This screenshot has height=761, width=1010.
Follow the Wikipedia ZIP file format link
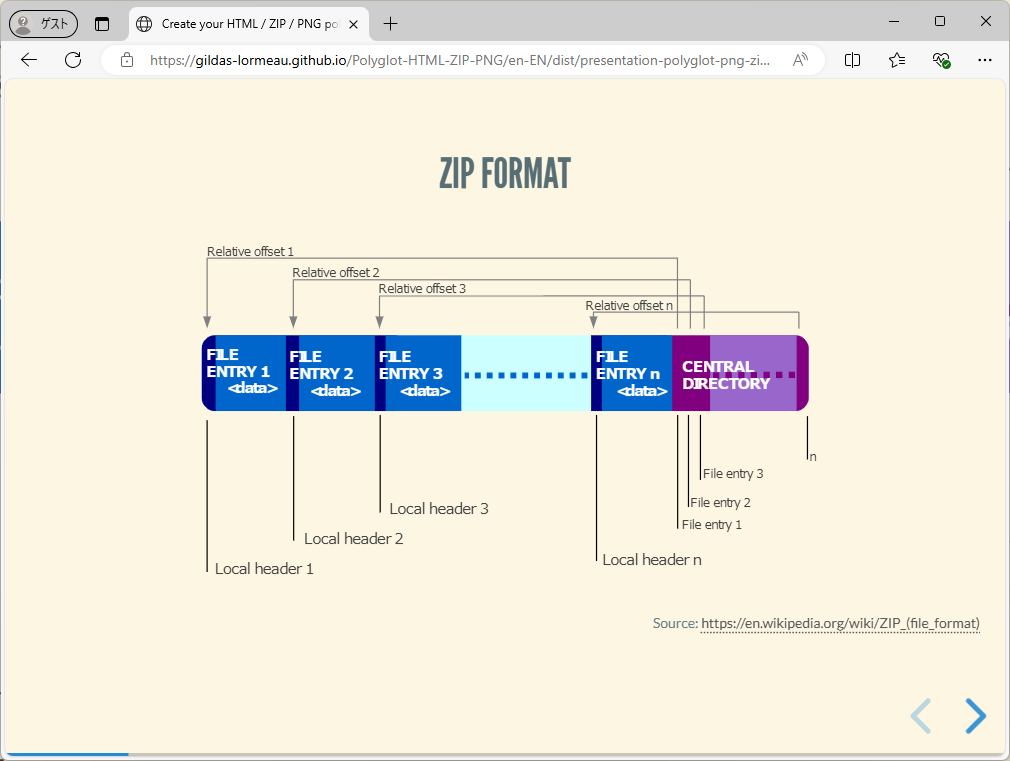point(839,623)
